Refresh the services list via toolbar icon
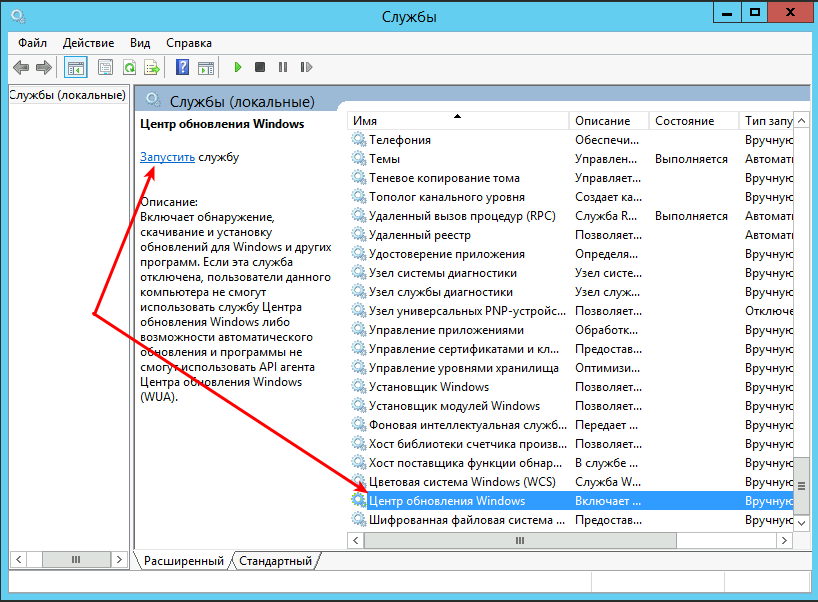Image resolution: width=818 pixels, height=602 pixels. tap(129, 67)
